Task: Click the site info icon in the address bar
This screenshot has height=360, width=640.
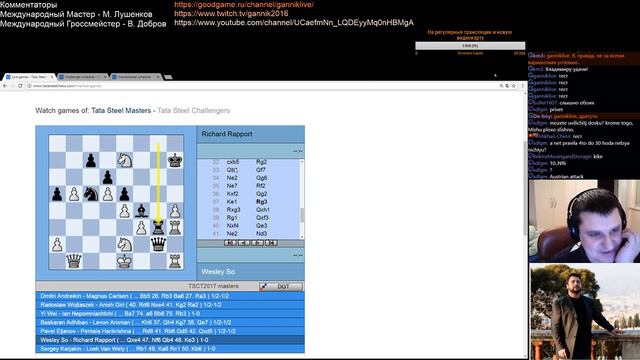Action: [29, 86]
